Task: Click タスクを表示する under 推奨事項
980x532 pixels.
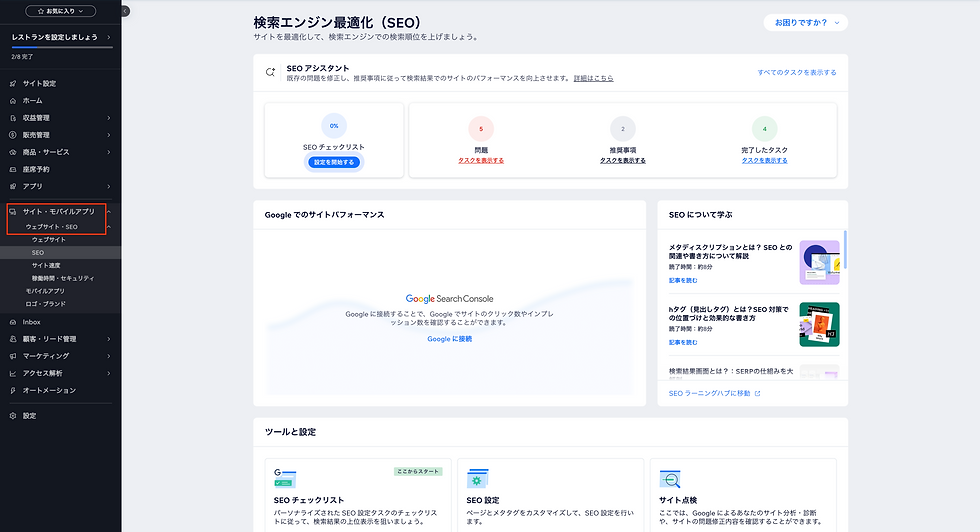Action: coord(622,161)
